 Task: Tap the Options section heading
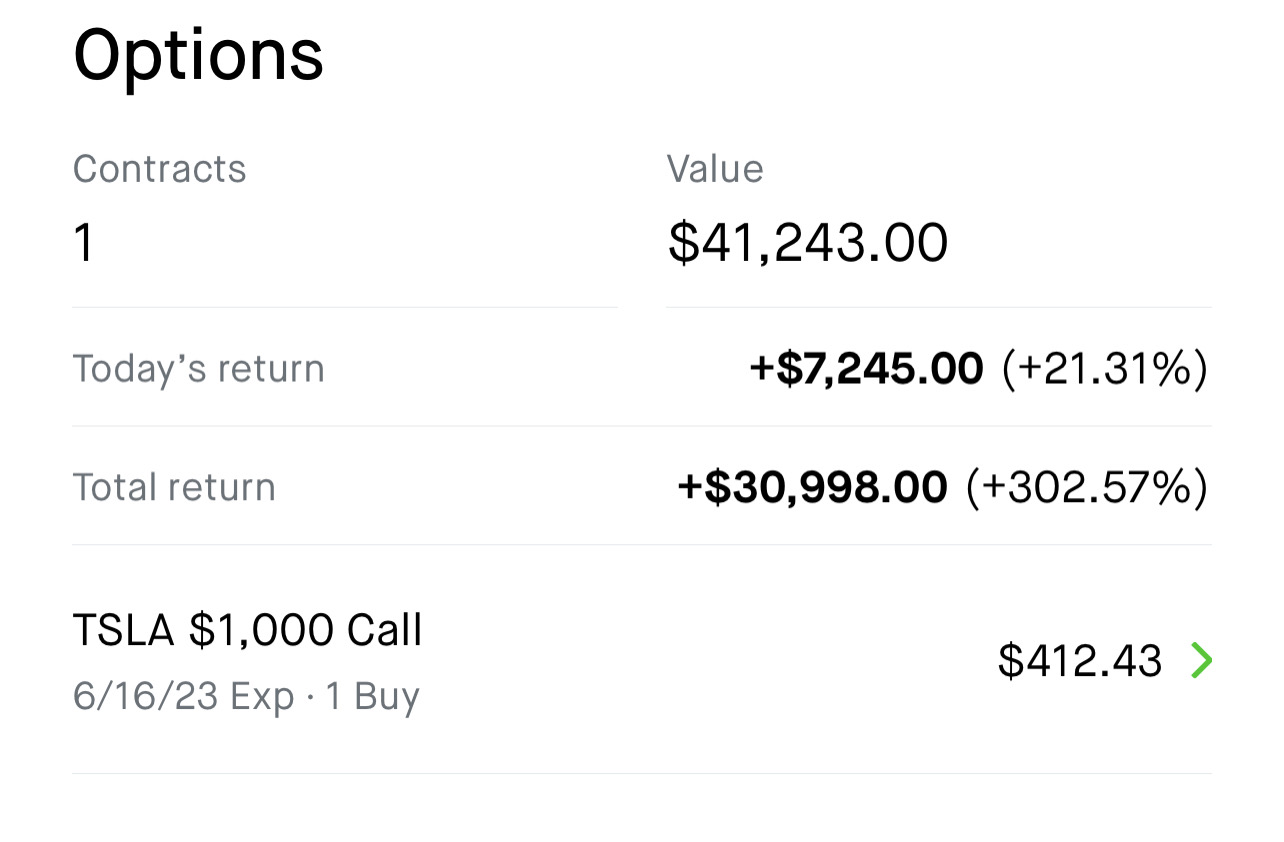point(198,55)
